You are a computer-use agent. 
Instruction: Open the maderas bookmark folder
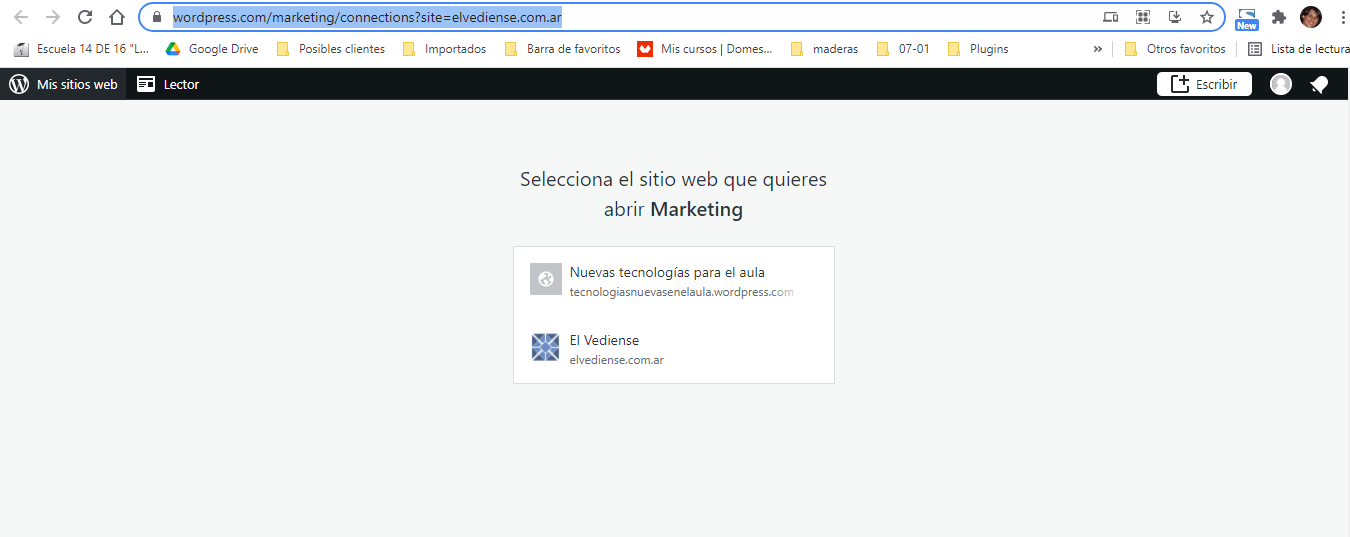tap(825, 49)
